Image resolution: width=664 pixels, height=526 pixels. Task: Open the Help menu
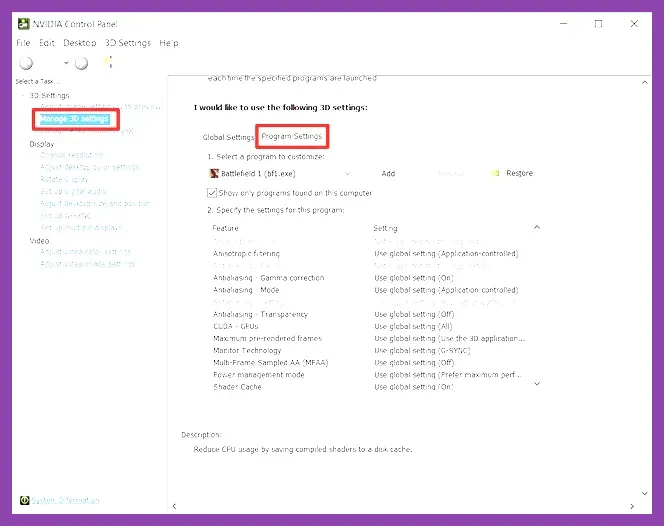(x=169, y=43)
